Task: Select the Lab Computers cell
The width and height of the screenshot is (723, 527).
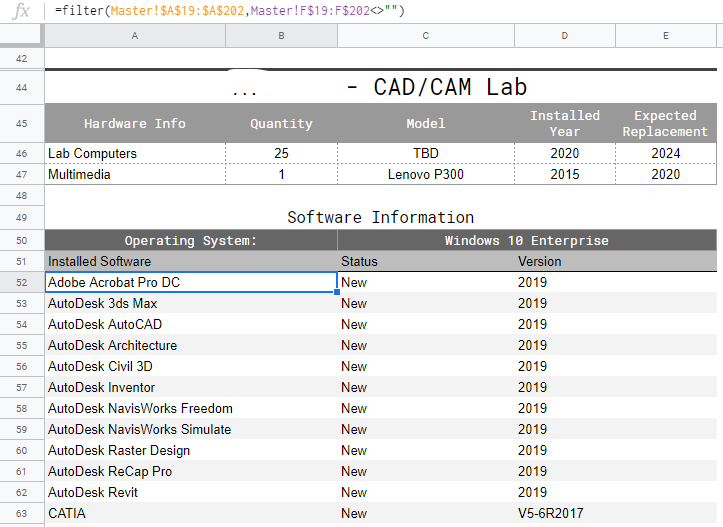Action: pos(135,153)
